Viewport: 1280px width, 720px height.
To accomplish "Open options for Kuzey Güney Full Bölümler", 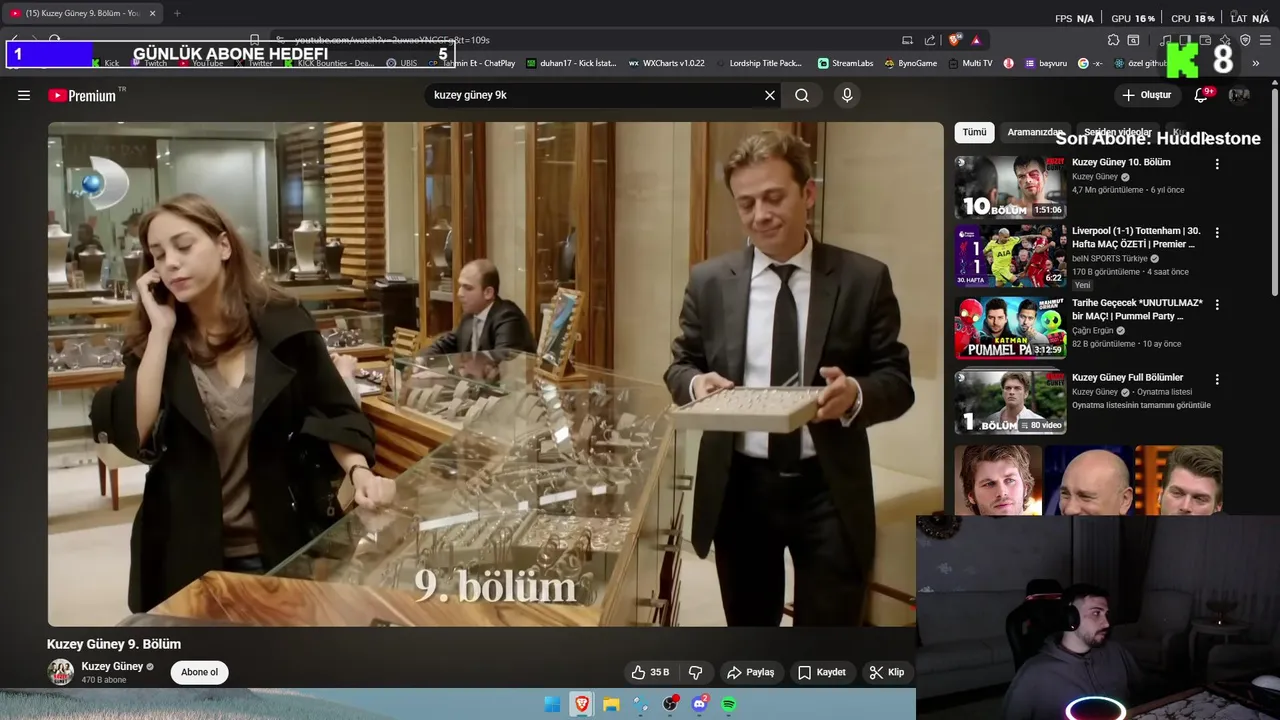I will click(x=1217, y=380).
